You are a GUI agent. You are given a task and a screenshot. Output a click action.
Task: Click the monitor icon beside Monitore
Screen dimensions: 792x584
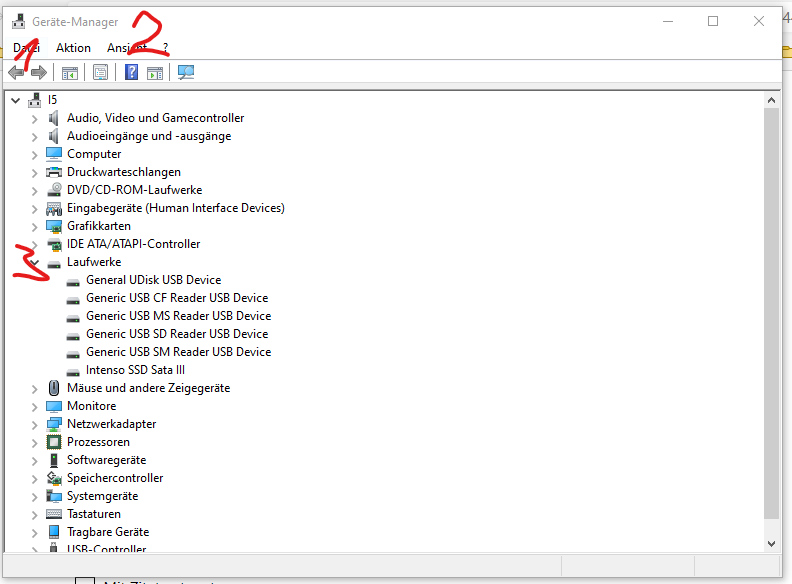click(x=54, y=406)
